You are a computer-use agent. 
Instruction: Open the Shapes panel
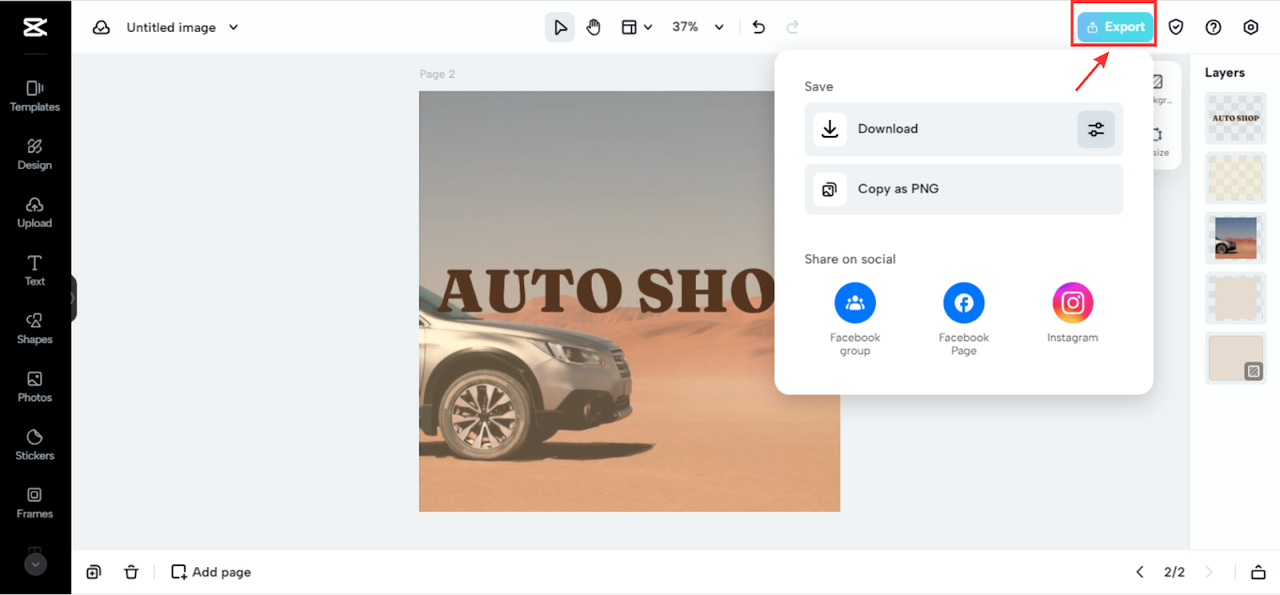[x=35, y=328]
